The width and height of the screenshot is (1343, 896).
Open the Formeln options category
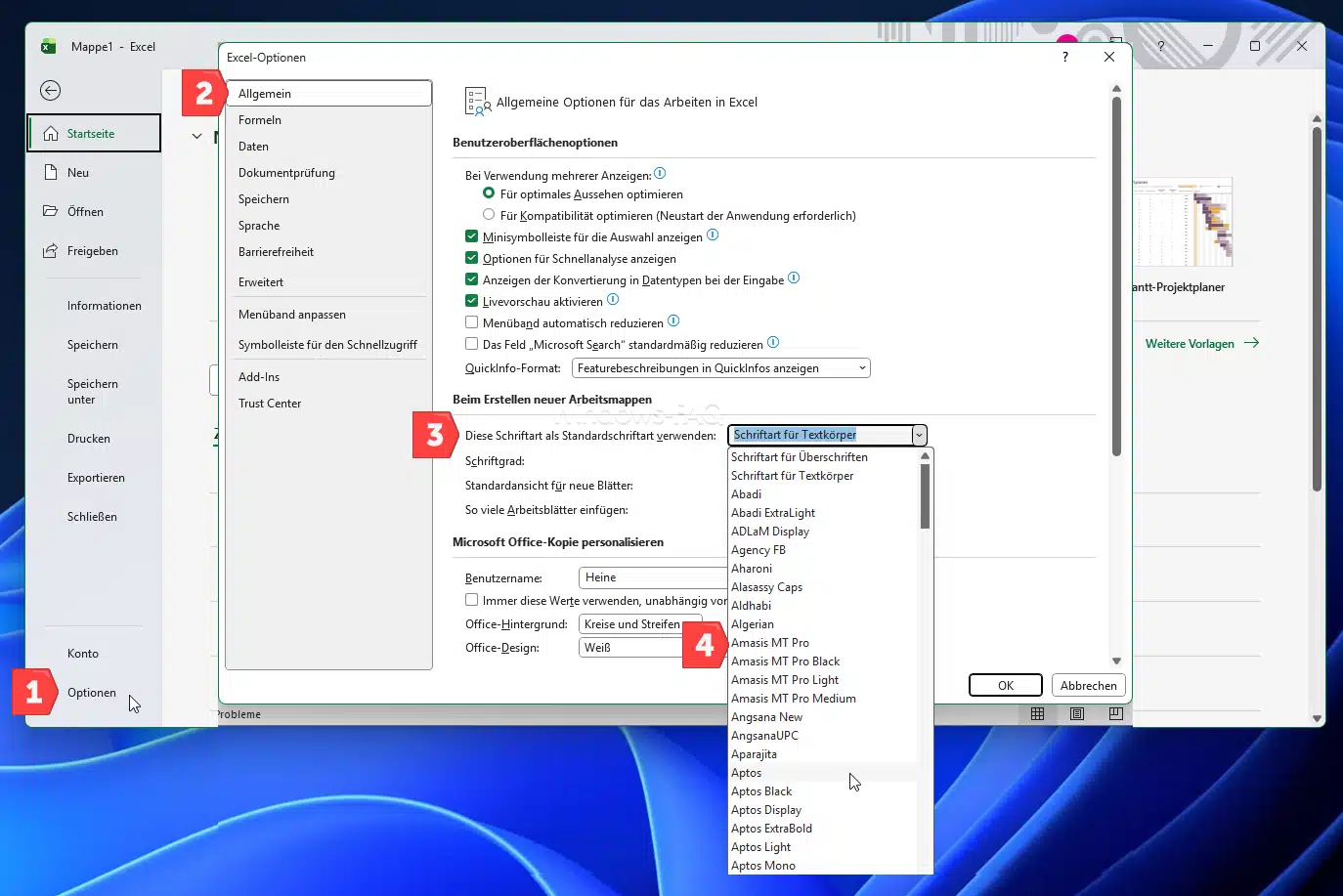click(260, 120)
